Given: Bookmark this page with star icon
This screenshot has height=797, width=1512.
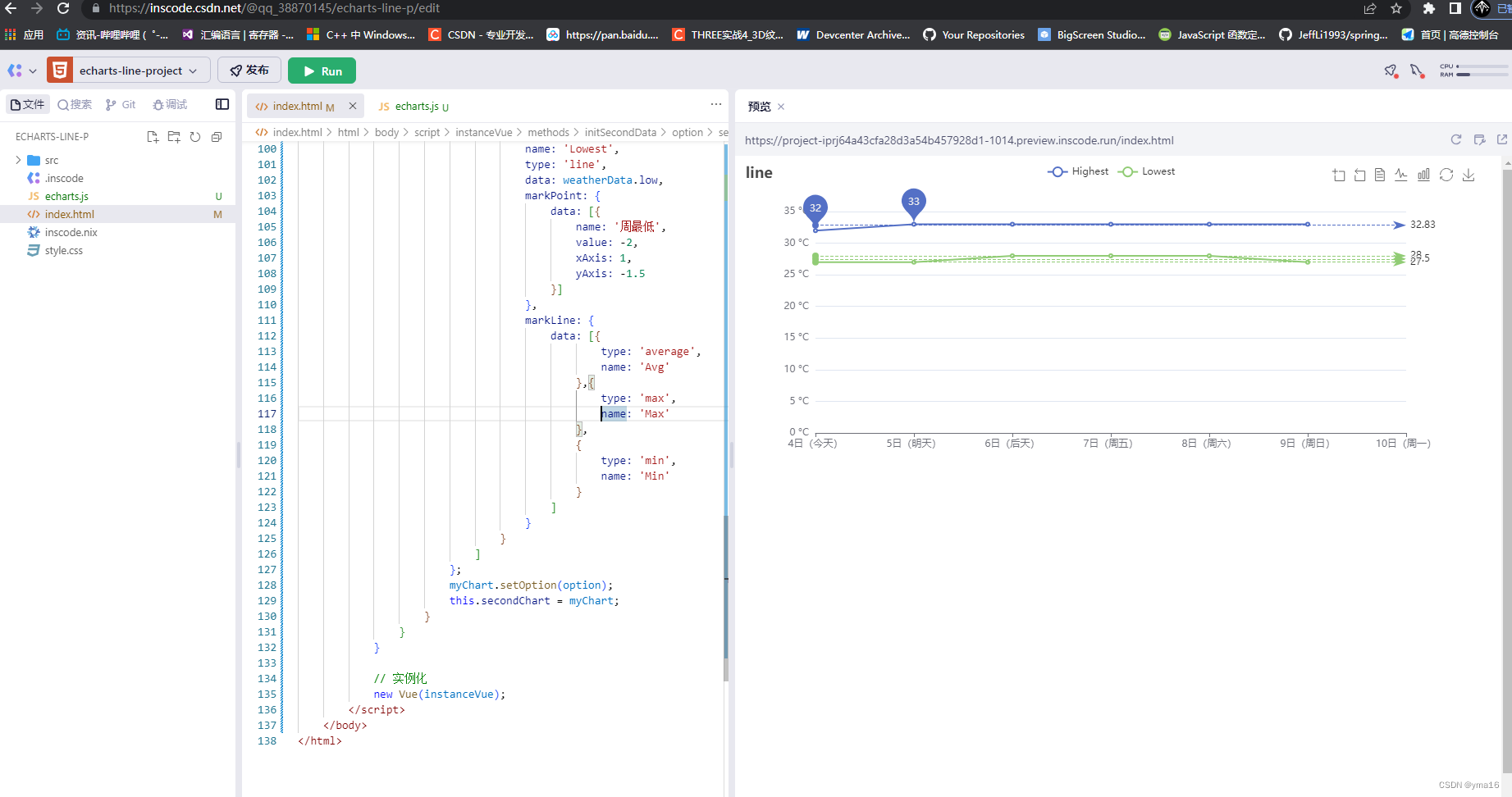Looking at the screenshot, I should point(1396,8).
